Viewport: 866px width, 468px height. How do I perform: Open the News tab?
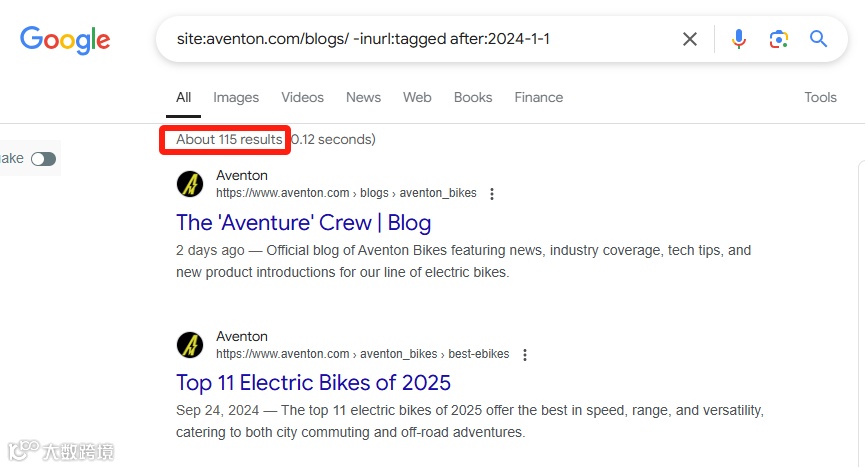tap(363, 98)
